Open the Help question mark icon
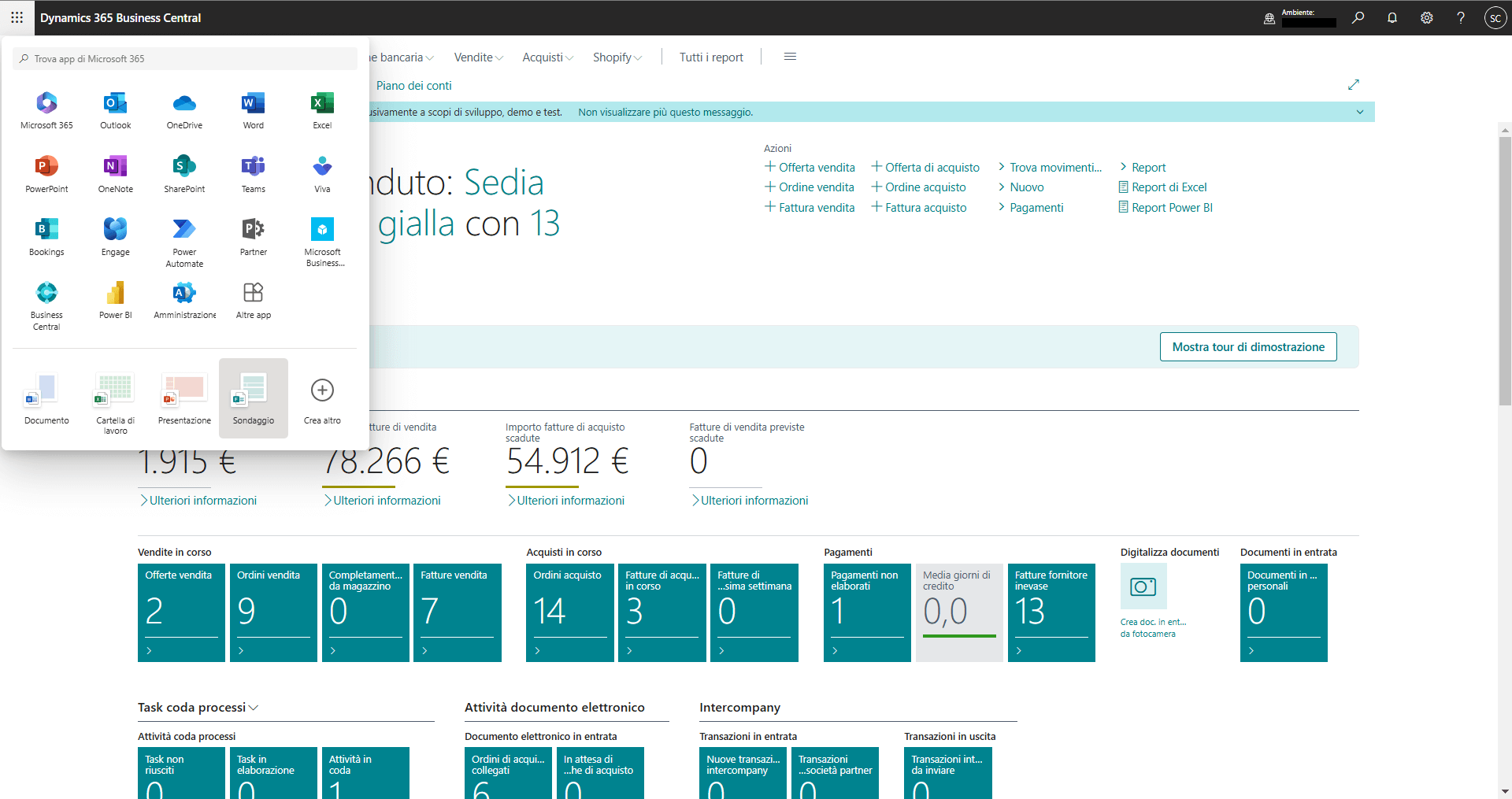The width and height of the screenshot is (1512, 799). (x=1461, y=17)
